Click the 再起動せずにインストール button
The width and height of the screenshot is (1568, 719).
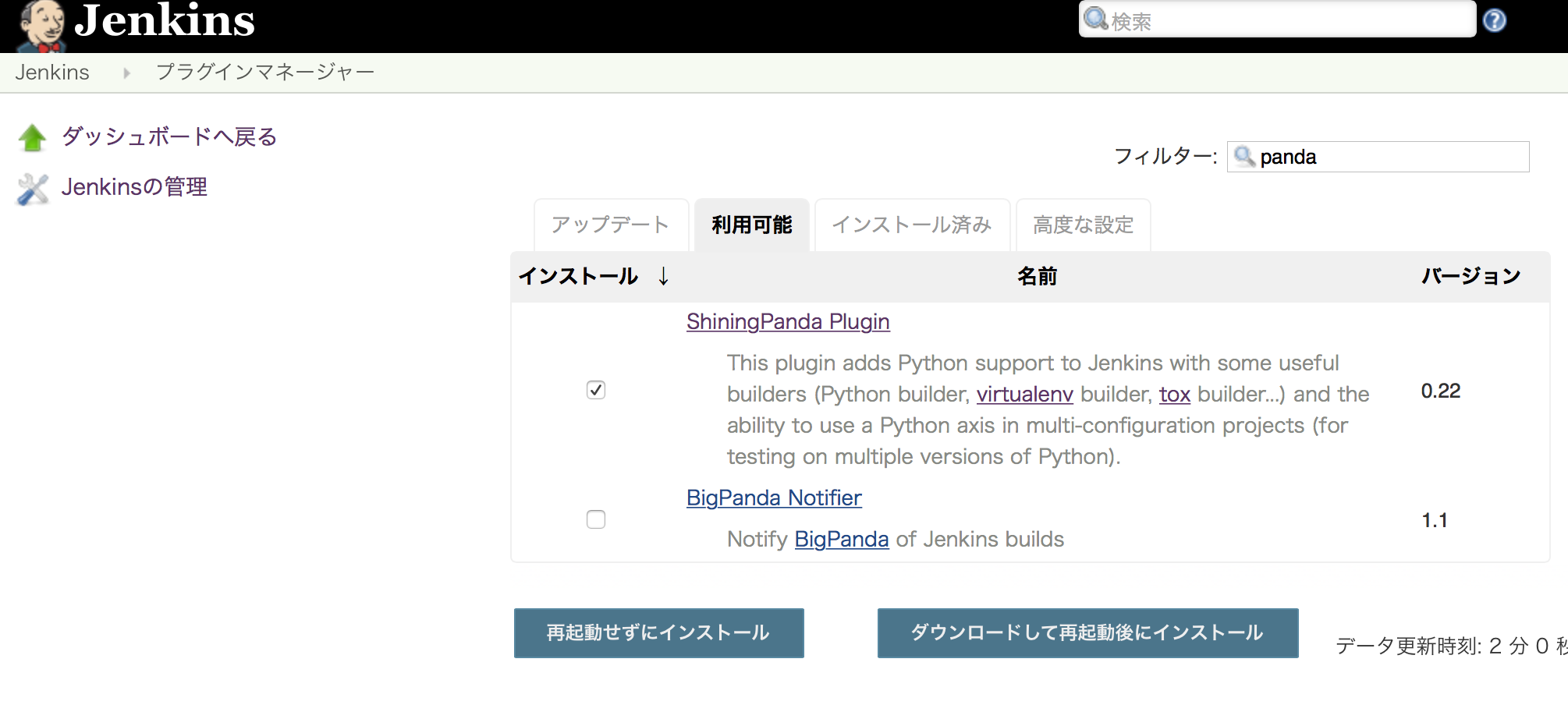(658, 632)
